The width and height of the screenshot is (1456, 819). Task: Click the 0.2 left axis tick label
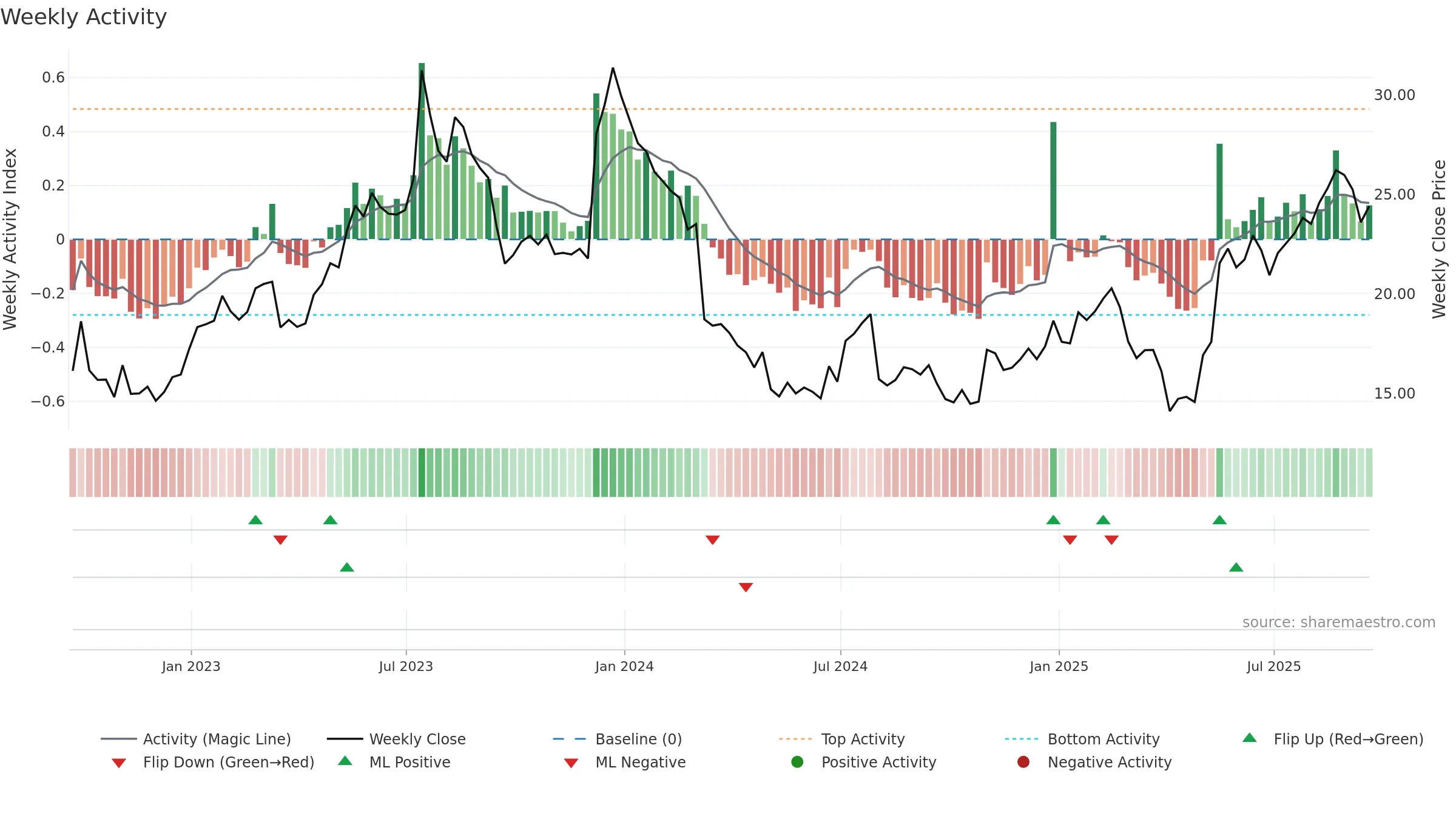pyautogui.click(x=53, y=185)
